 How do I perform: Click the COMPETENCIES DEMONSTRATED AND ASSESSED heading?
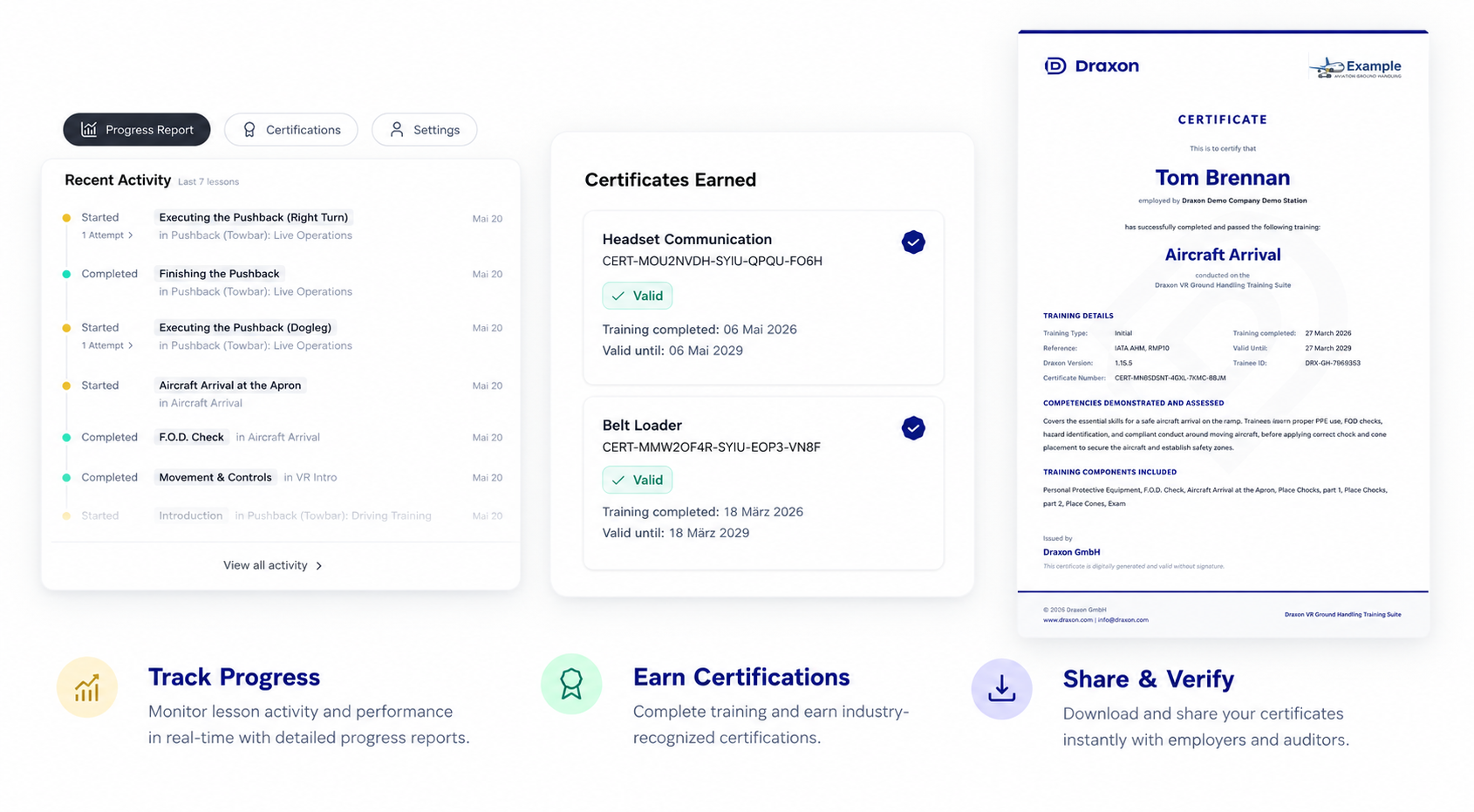coord(1134,403)
